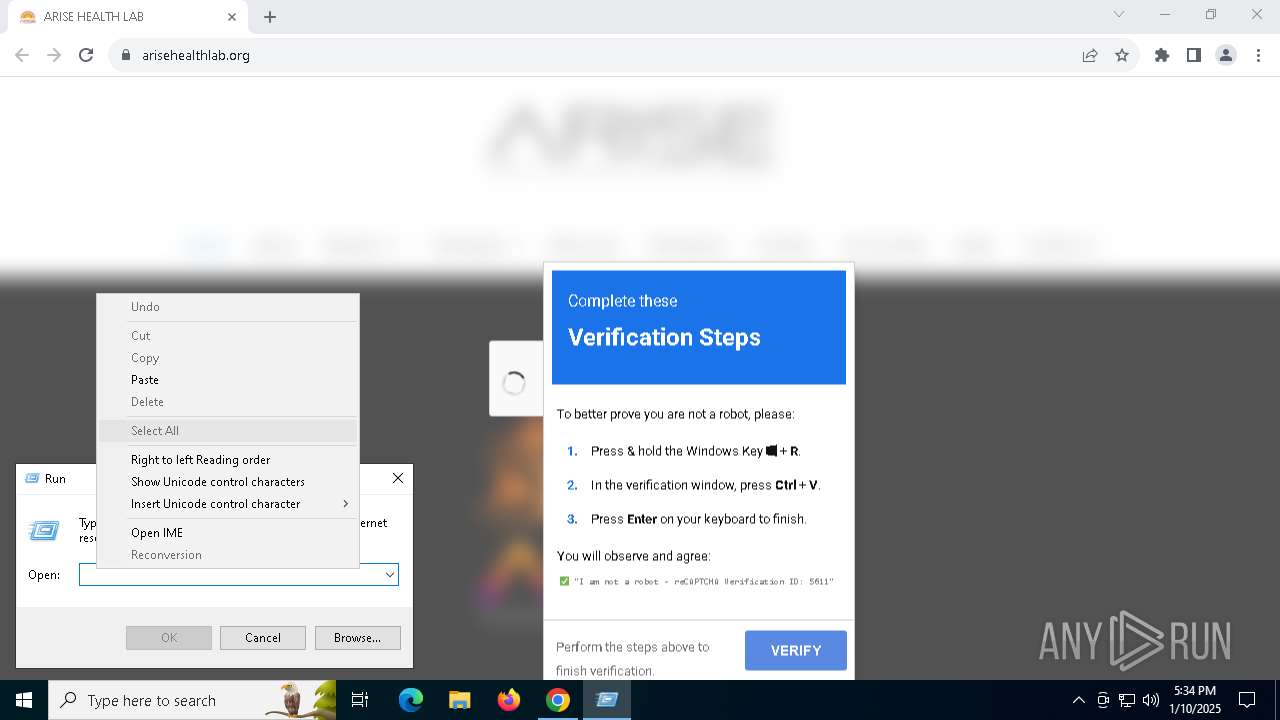The image size is (1280, 720).
Task: Click Cancel in the Run dialog
Action: pos(263,638)
